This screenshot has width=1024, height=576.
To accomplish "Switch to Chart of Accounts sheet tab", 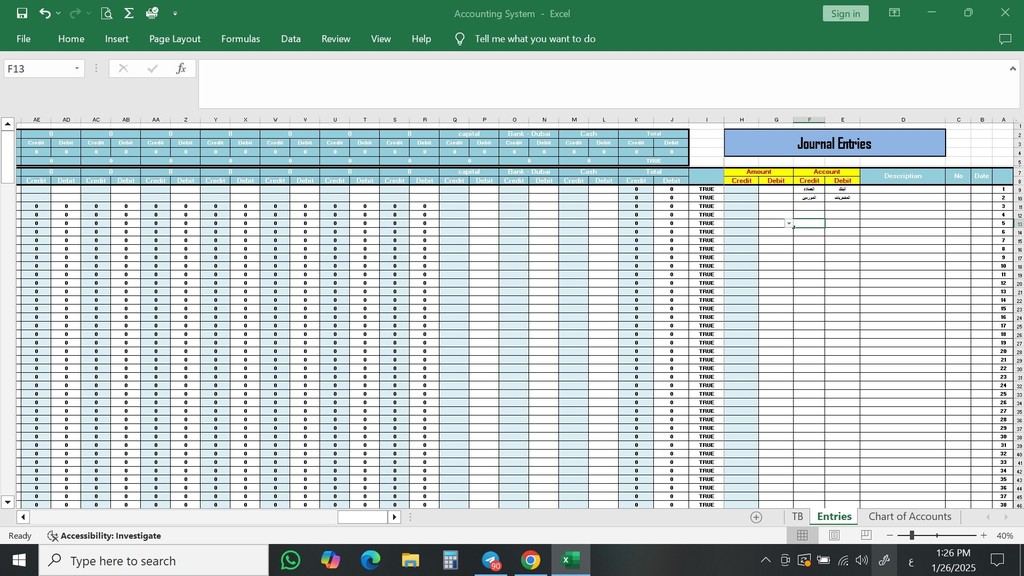I will 910,517.
